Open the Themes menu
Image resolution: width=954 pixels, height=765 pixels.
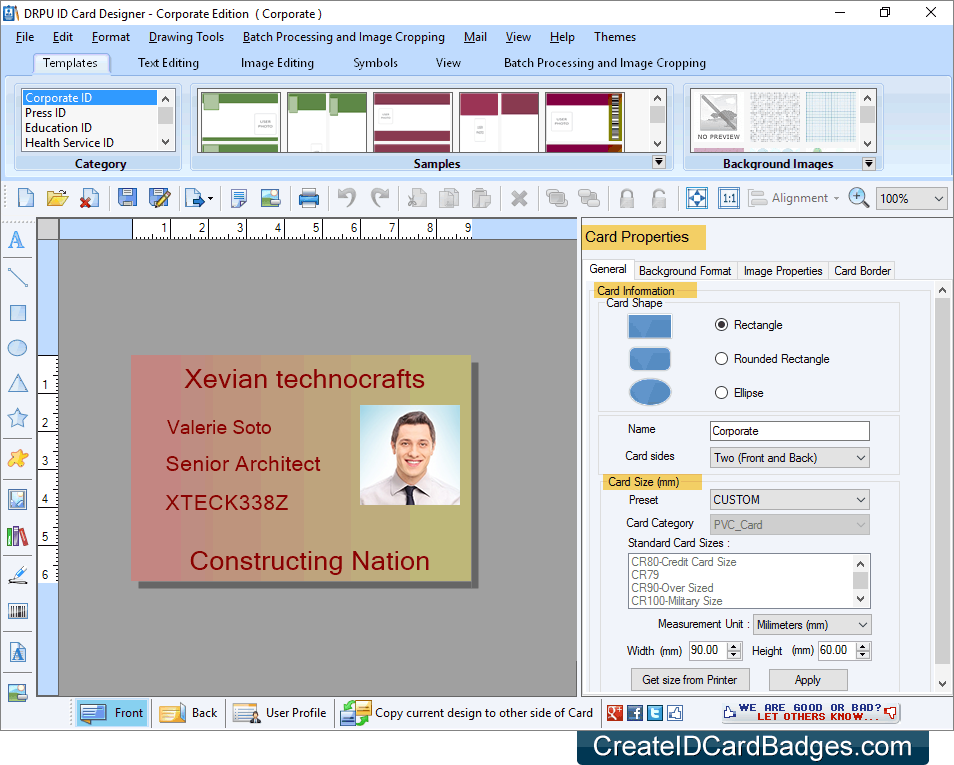pyautogui.click(x=615, y=37)
